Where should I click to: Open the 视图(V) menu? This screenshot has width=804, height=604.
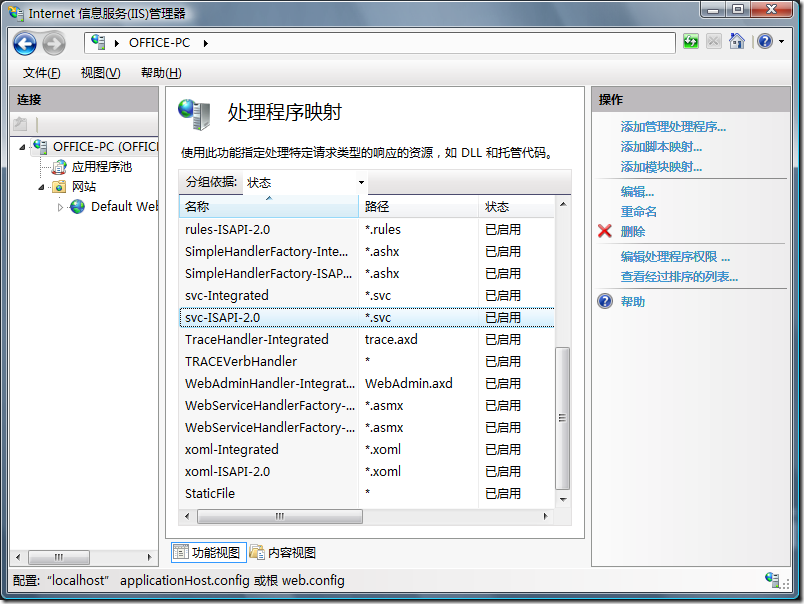pos(100,73)
